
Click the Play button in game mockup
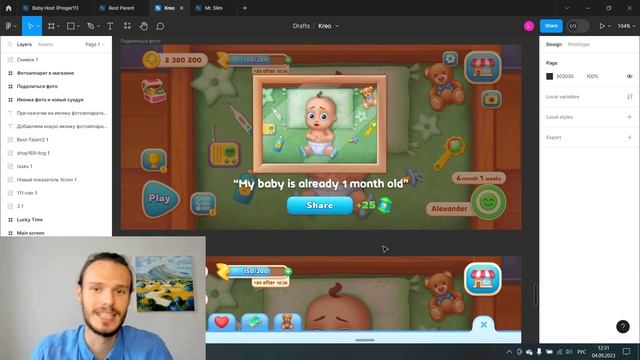(x=160, y=199)
